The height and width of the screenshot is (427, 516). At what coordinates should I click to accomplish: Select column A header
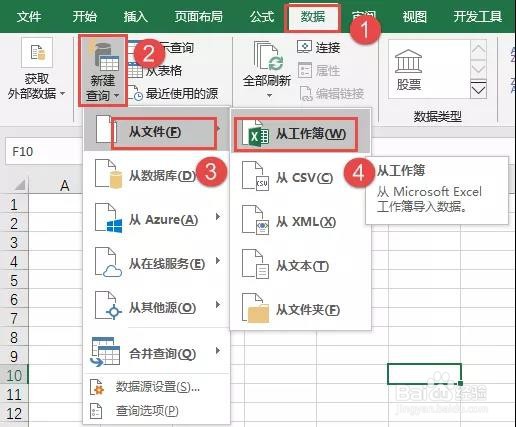[64, 185]
